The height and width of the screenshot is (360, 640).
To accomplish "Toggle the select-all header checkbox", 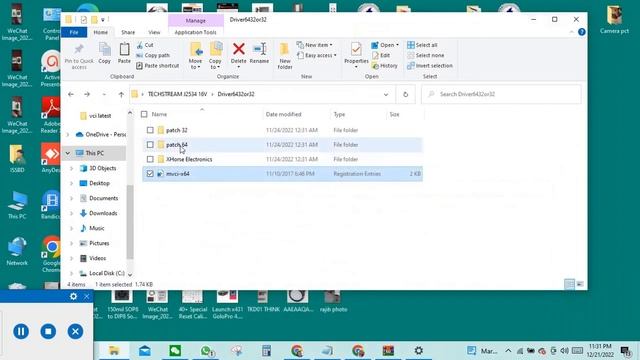I will (x=144, y=114).
